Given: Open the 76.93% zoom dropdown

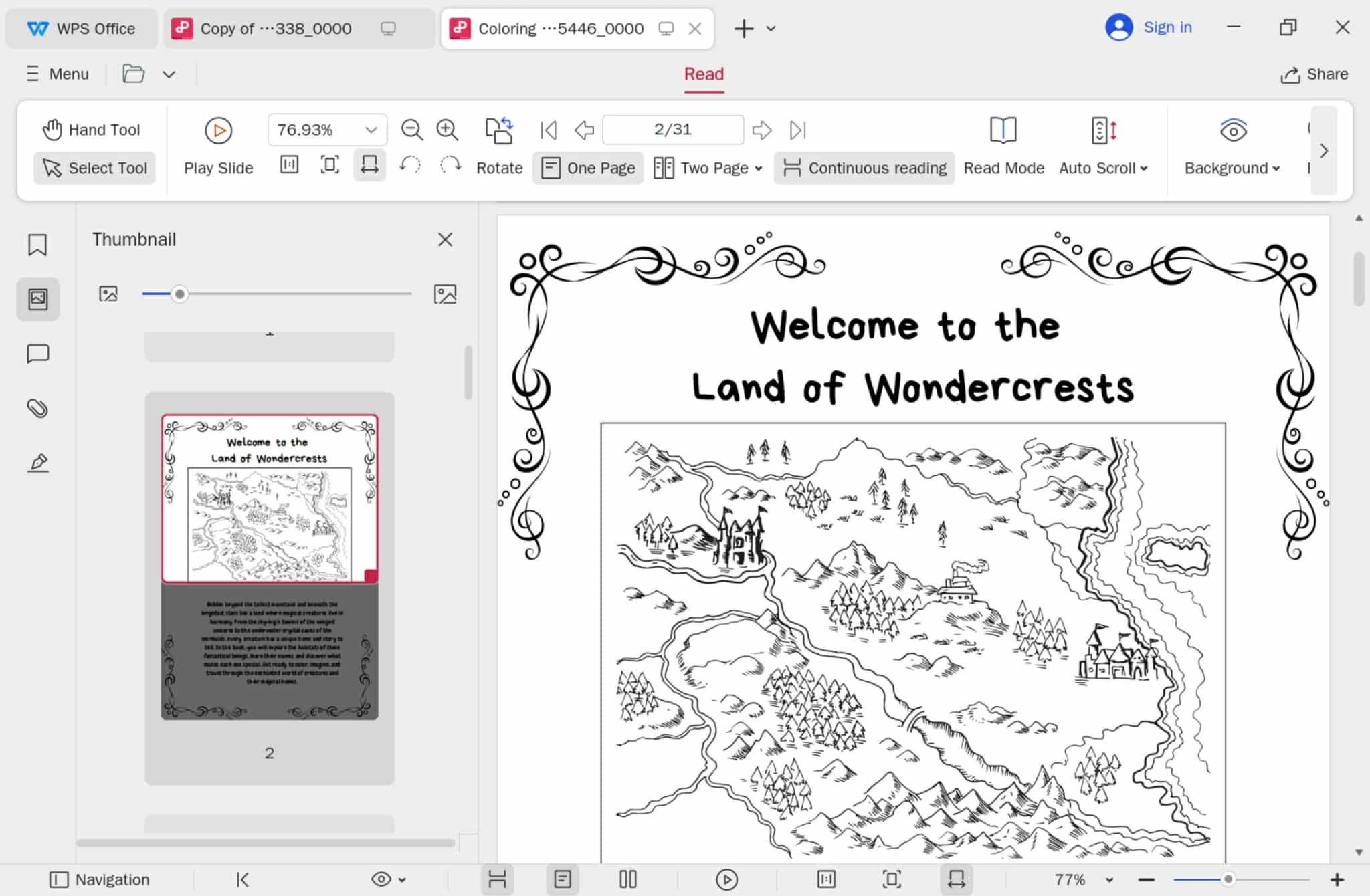Looking at the screenshot, I should (x=371, y=130).
